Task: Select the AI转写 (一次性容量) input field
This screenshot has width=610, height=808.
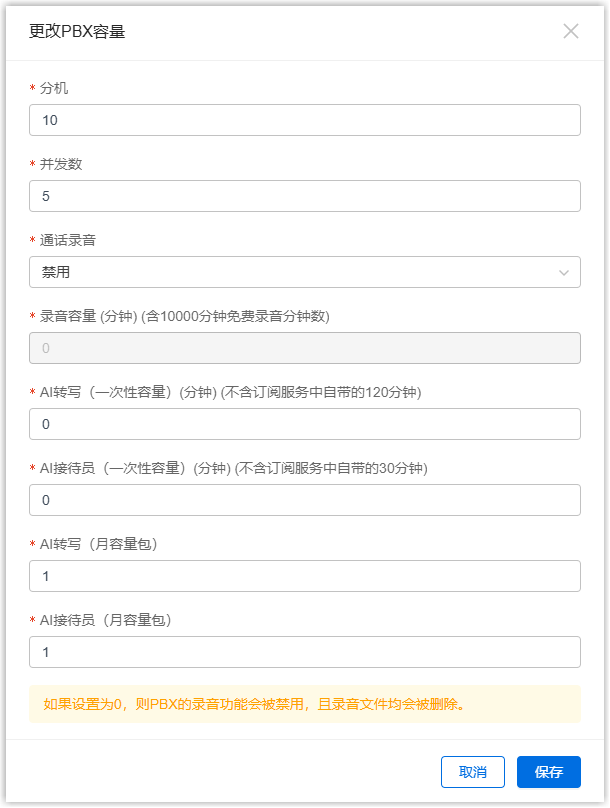Action: (x=305, y=424)
